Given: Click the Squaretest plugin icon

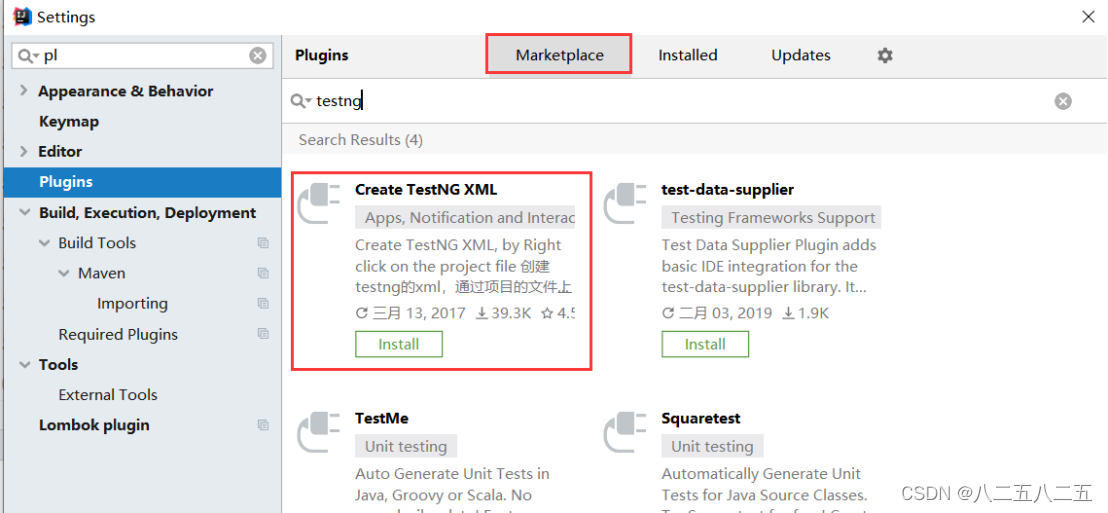Looking at the screenshot, I should coord(625,432).
